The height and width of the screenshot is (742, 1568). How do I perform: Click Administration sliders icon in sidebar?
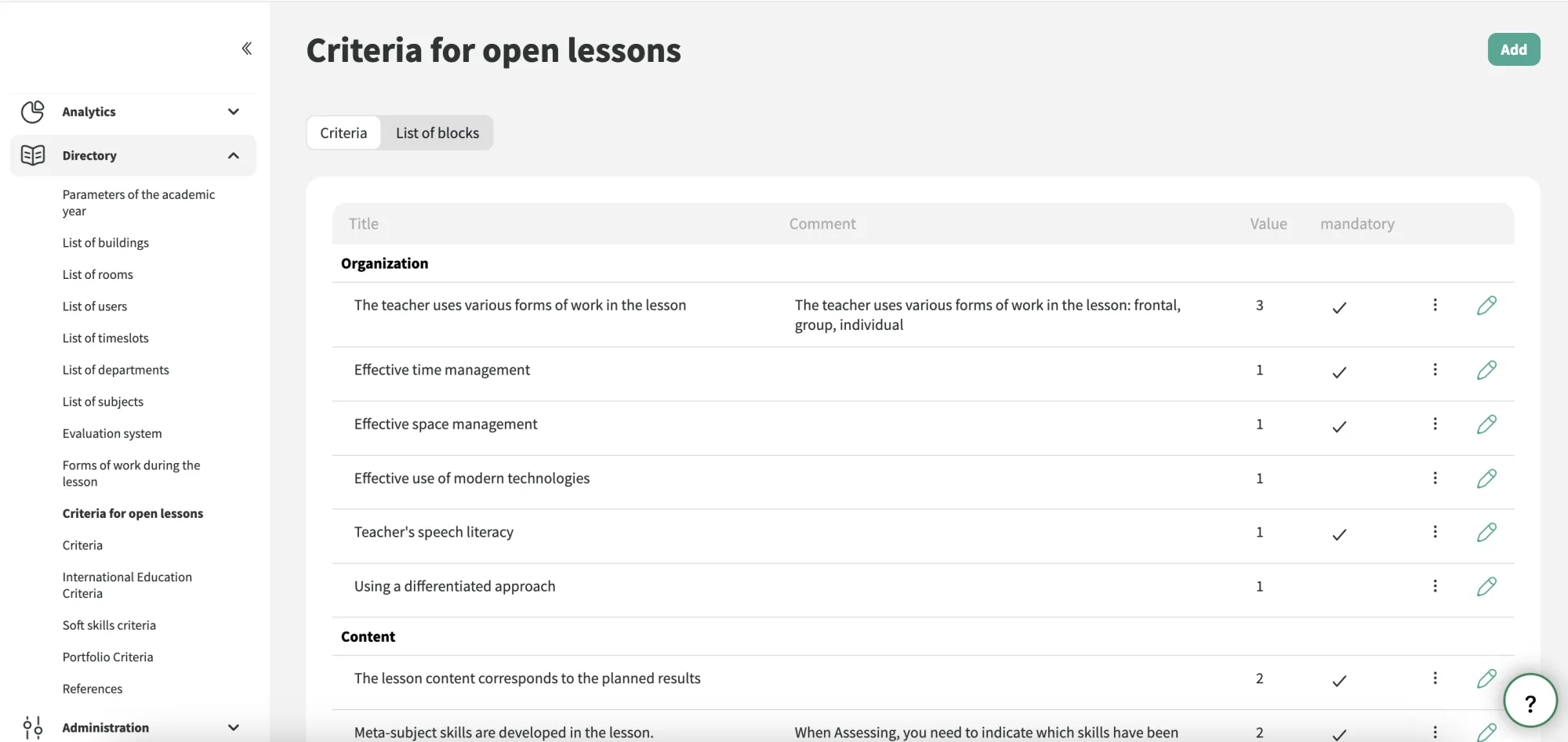point(33,727)
